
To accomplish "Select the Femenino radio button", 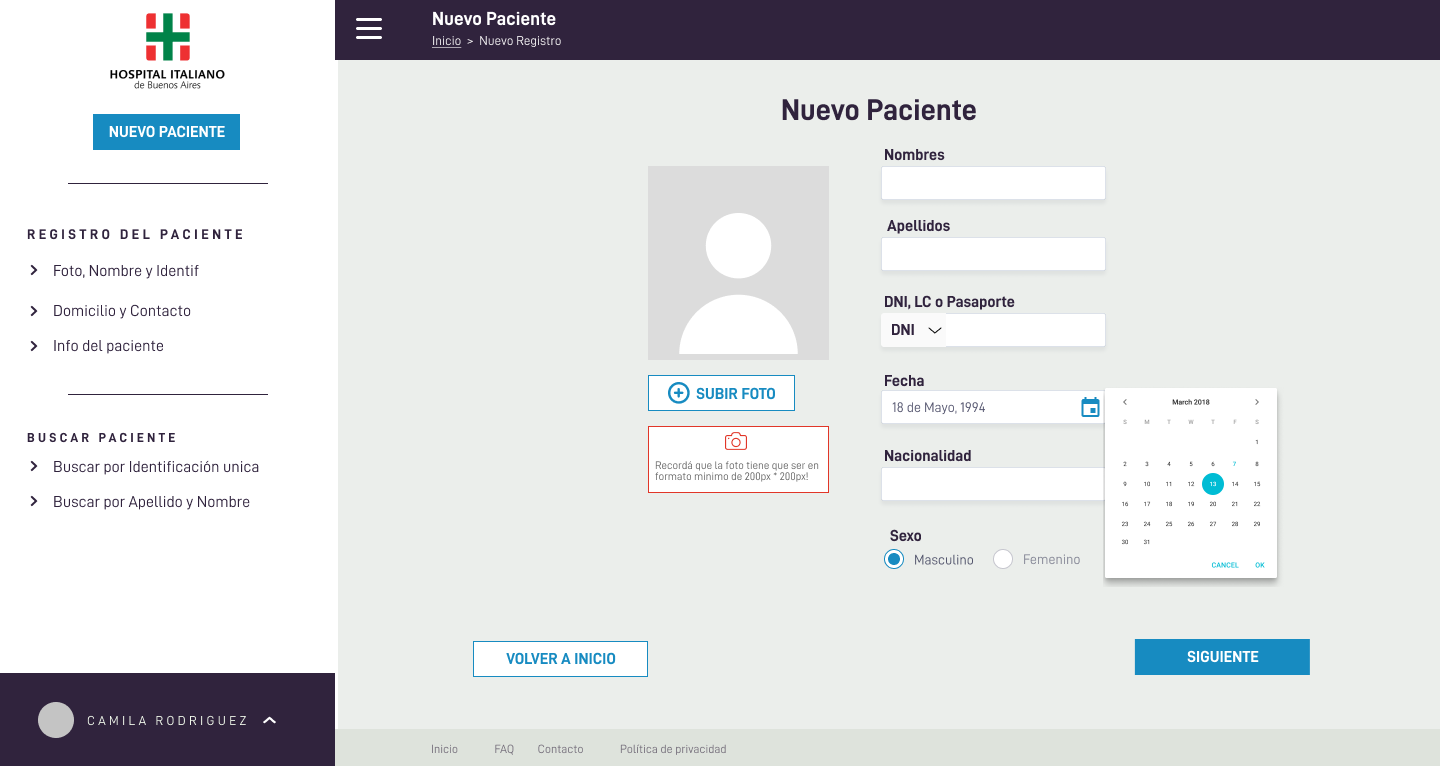I will point(1003,560).
